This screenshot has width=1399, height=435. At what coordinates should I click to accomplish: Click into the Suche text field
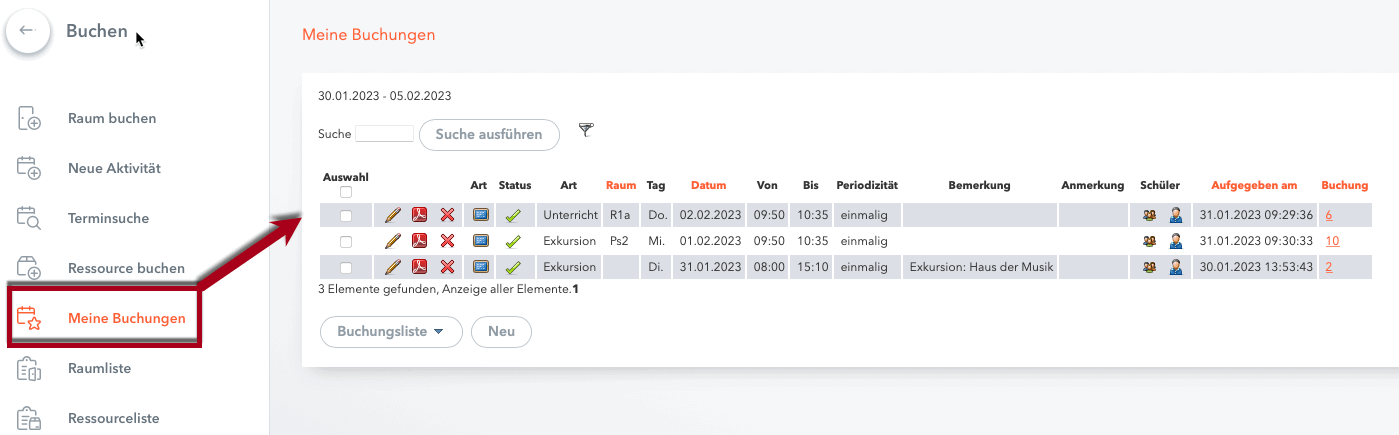(384, 134)
